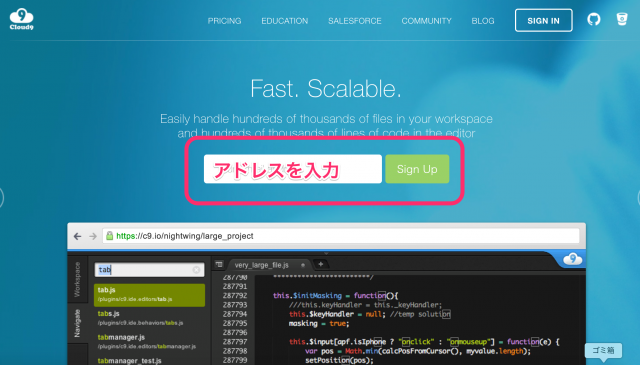Select the tabmanager_test.js result
640x365 pixels.
point(149,361)
